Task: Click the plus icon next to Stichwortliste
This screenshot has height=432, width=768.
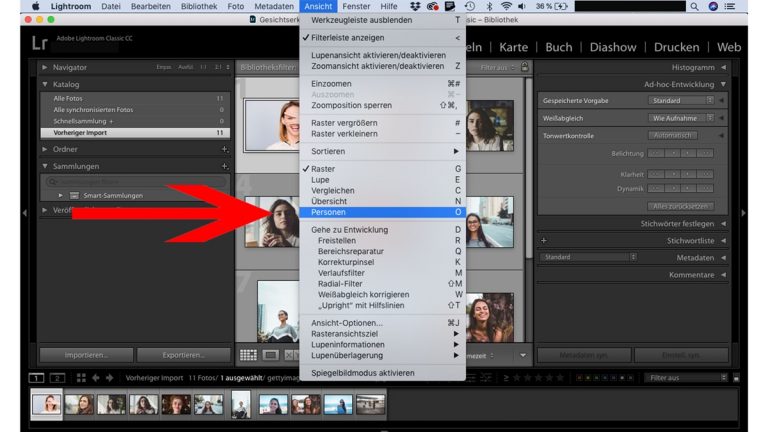Action: (544, 241)
